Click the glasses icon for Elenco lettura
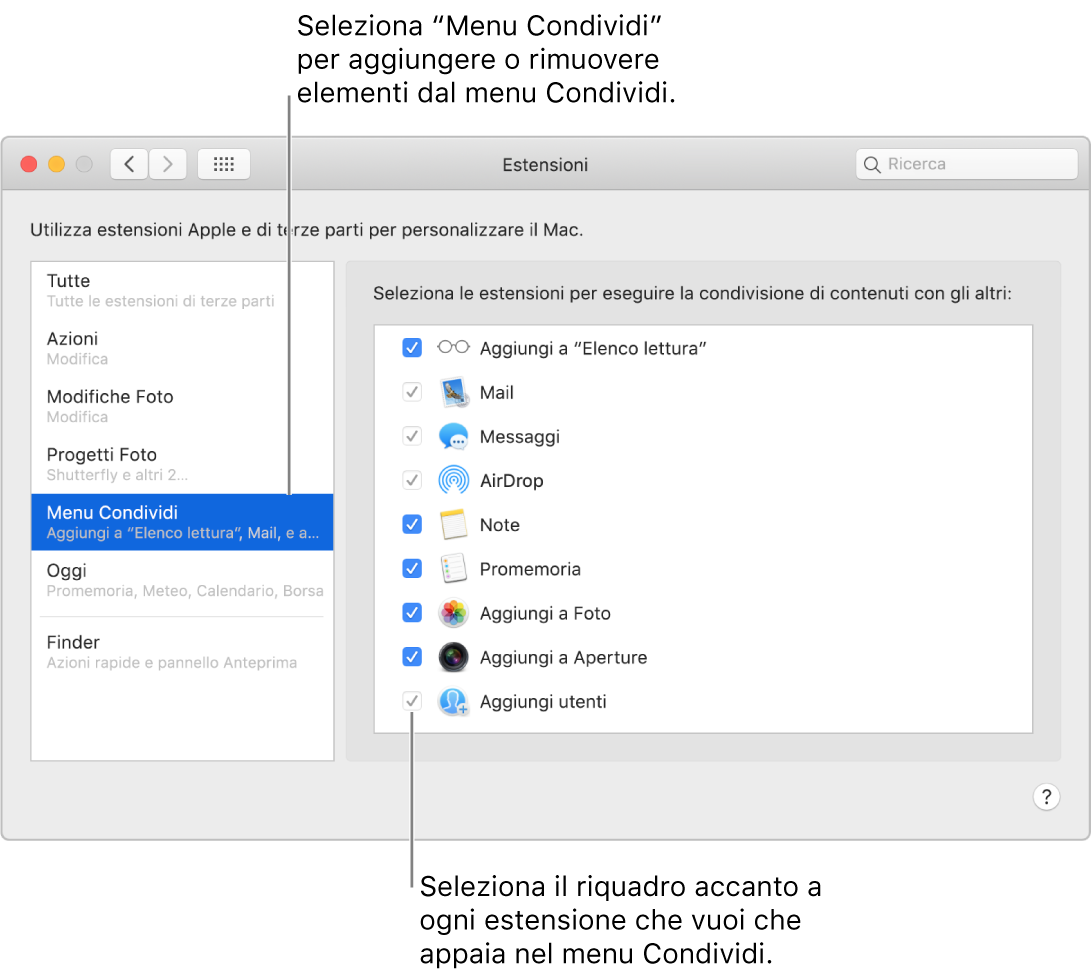The height and width of the screenshot is (979, 1091). click(453, 347)
